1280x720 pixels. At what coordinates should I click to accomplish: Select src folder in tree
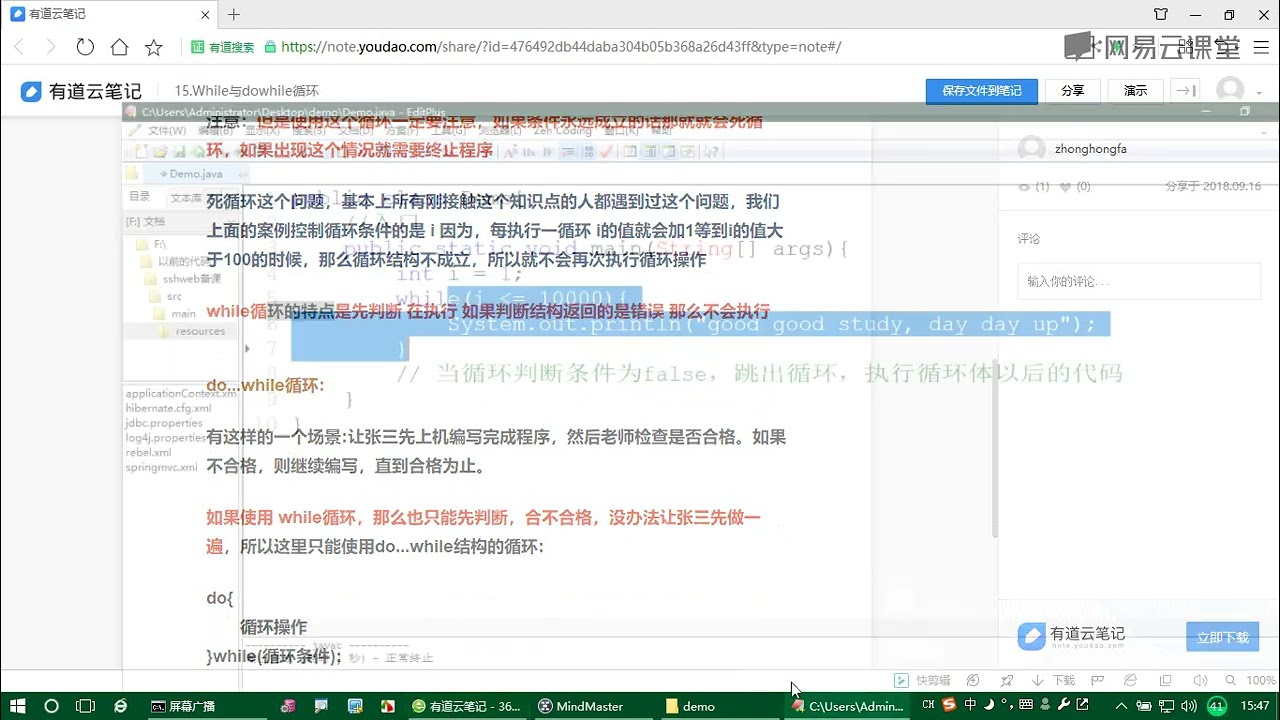[167, 296]
